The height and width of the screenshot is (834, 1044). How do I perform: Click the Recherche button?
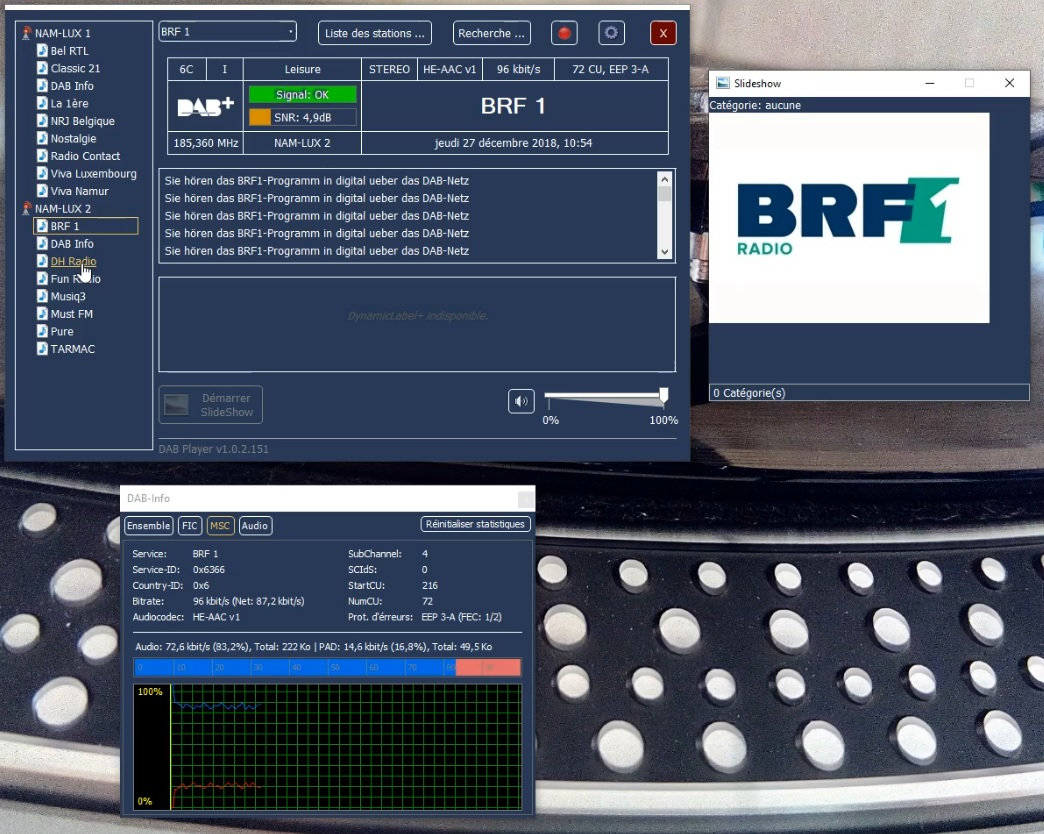[x=491, y=33]
